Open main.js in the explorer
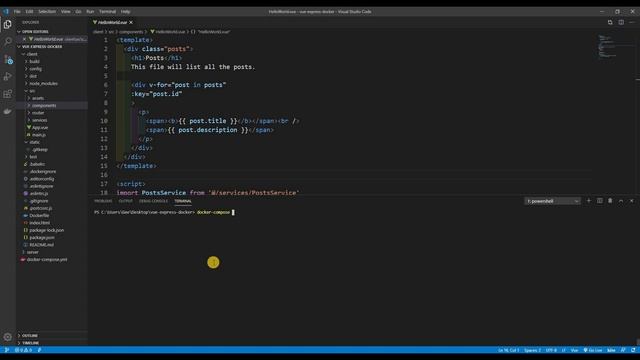Viewport: 640px width, 360px height. click(x=39, y=135)
